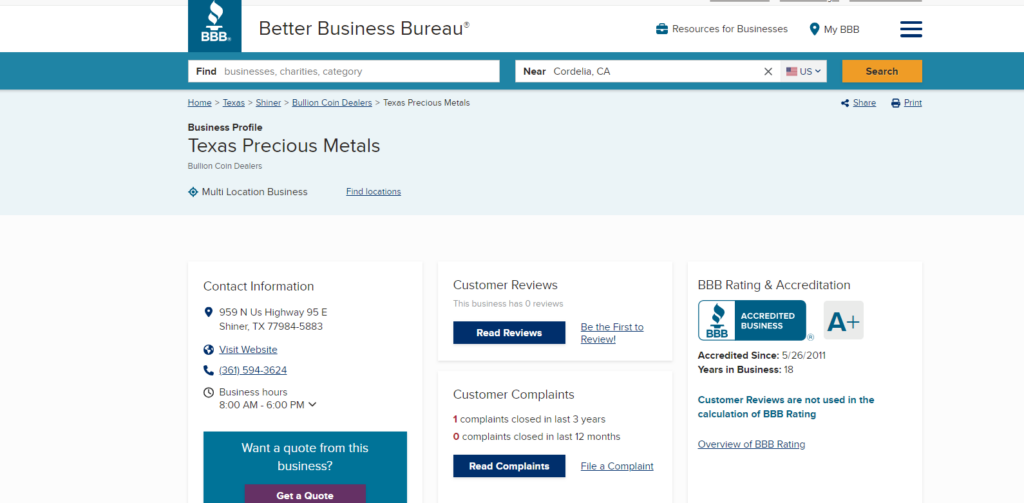Image resolution: width=1024 pixels, height=503 pixels.
Task: Open the US country dropdown
Action: pos(803,72)
